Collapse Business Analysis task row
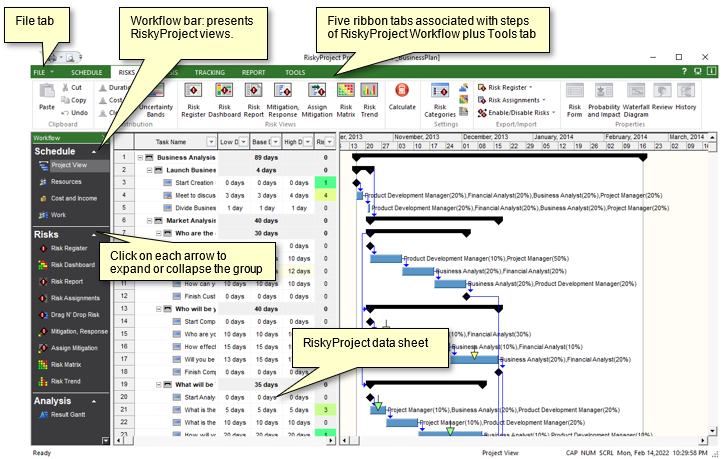This screenshot has width=723, height=459. point(141,157)
